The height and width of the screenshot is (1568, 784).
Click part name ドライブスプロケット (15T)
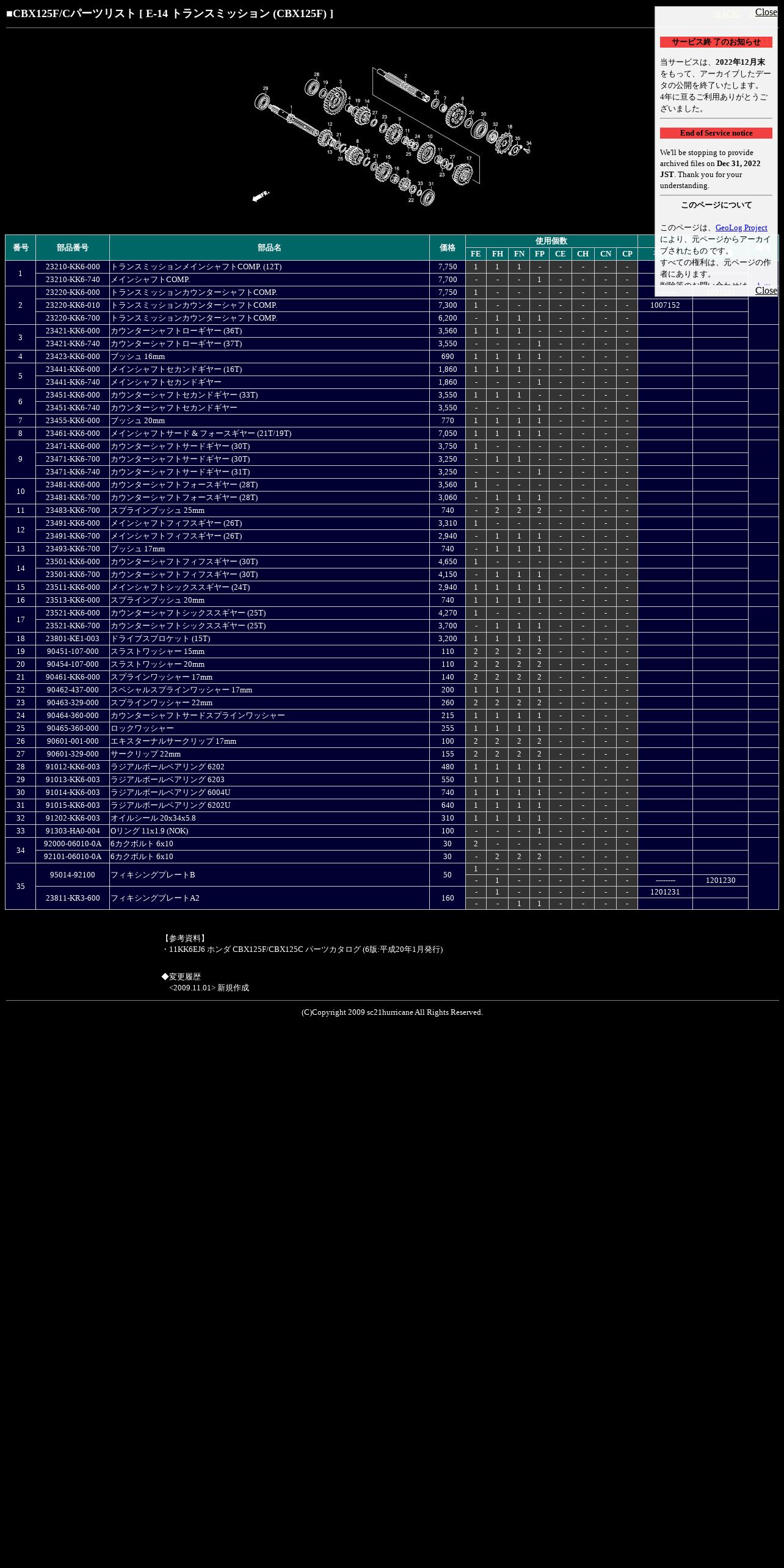point(160,639)
